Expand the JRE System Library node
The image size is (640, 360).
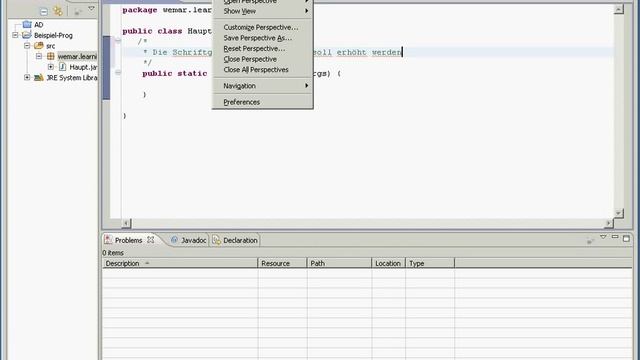[27, 78]
